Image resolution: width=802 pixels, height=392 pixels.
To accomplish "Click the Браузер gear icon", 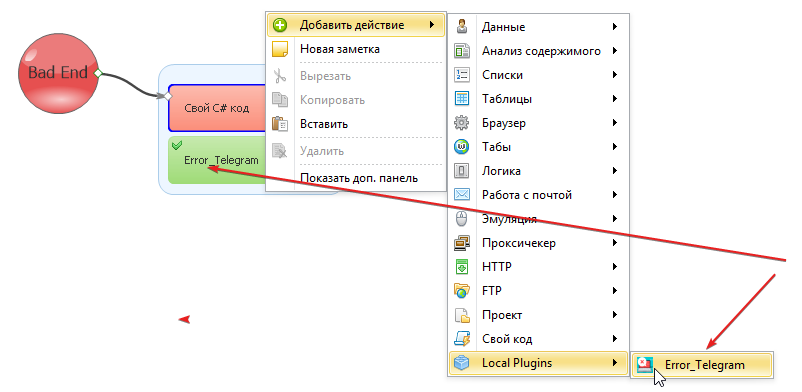I will [462, 123].
